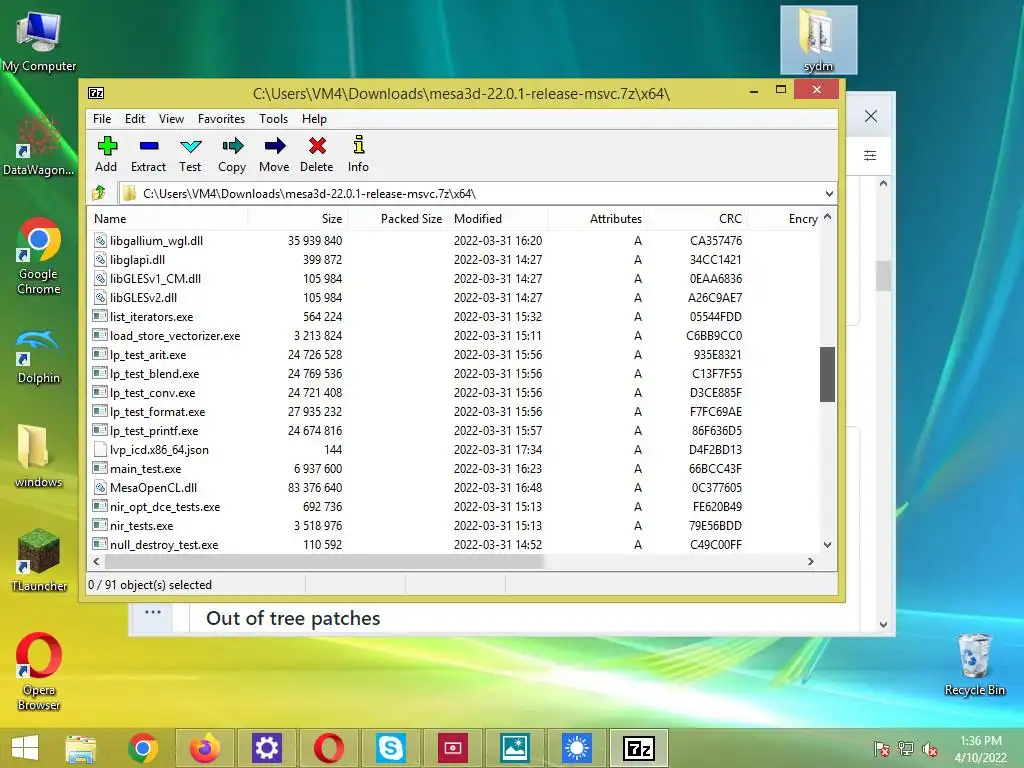Click the 7-Zip taskbar button
The image size is (1024, 768).
[639, 748]
